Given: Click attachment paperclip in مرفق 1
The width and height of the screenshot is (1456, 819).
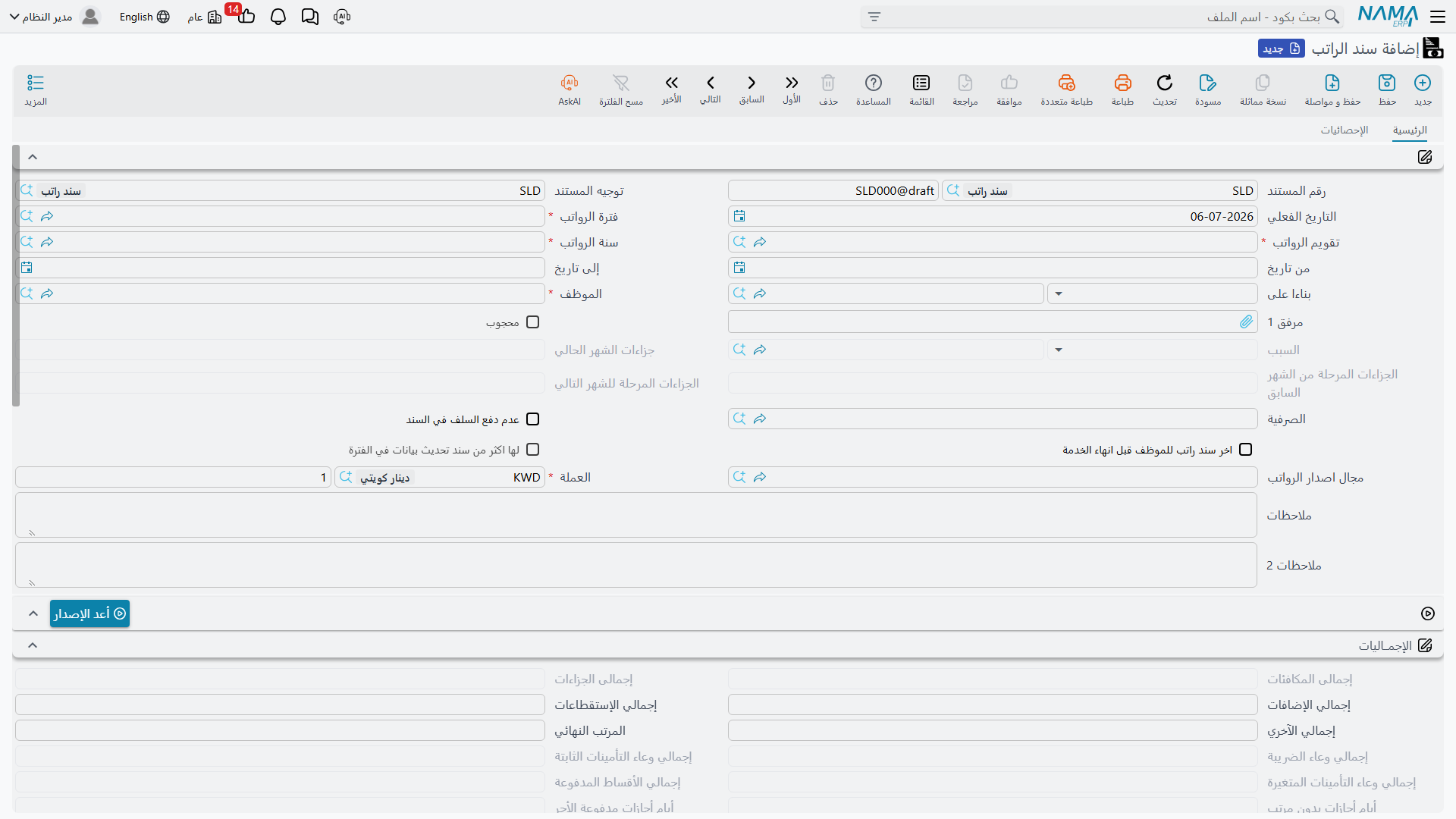Looking at the screenshot, I should coord(1246,322).
